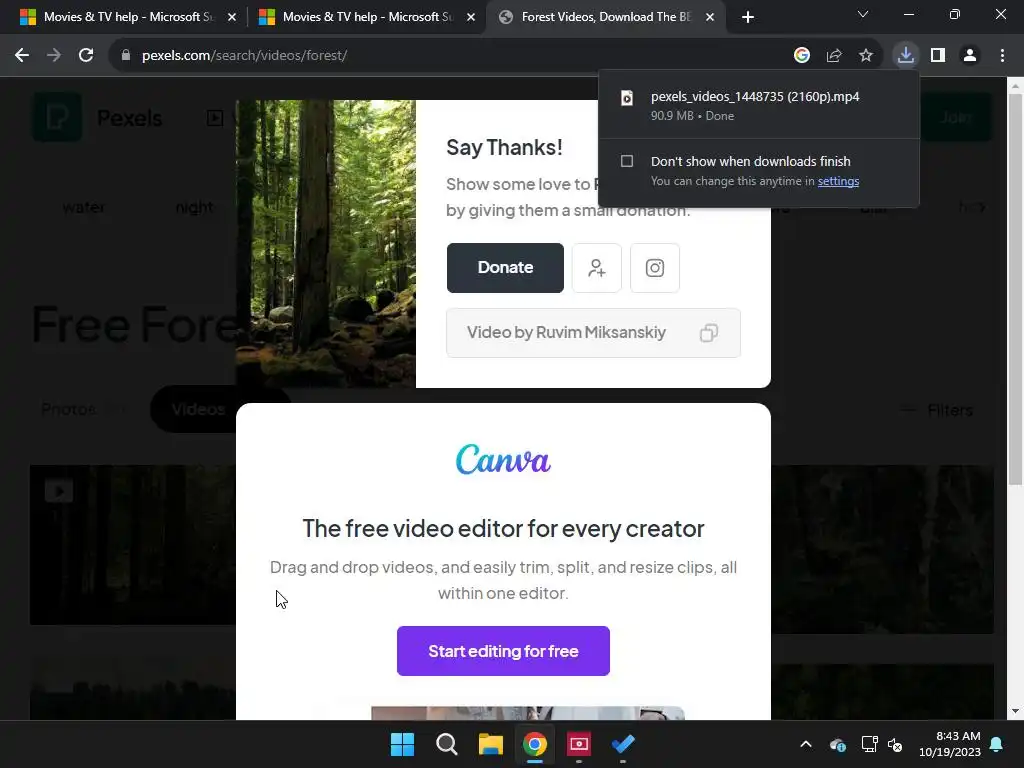
Task: Open the creator's Instagram icon
Action: click(655, 268)
